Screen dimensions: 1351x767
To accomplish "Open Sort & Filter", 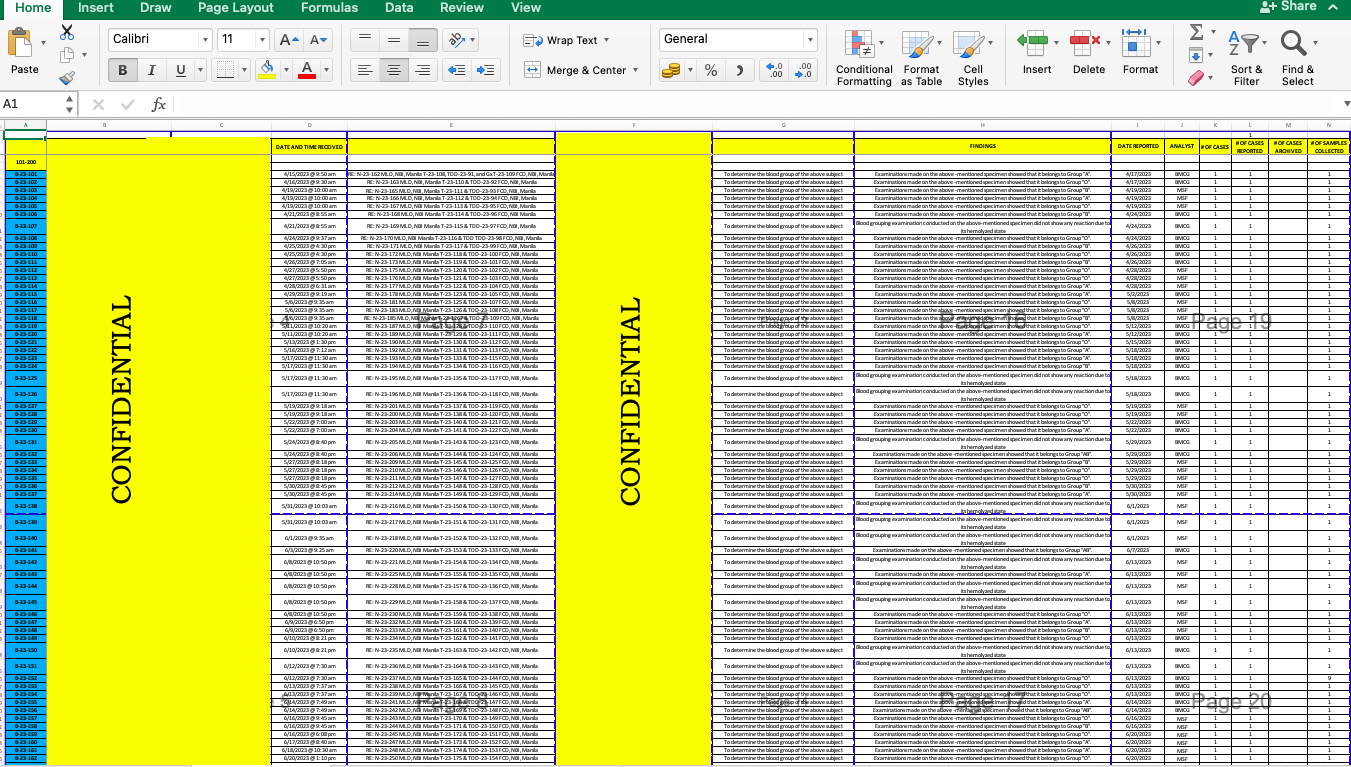I will (1247, 58).
